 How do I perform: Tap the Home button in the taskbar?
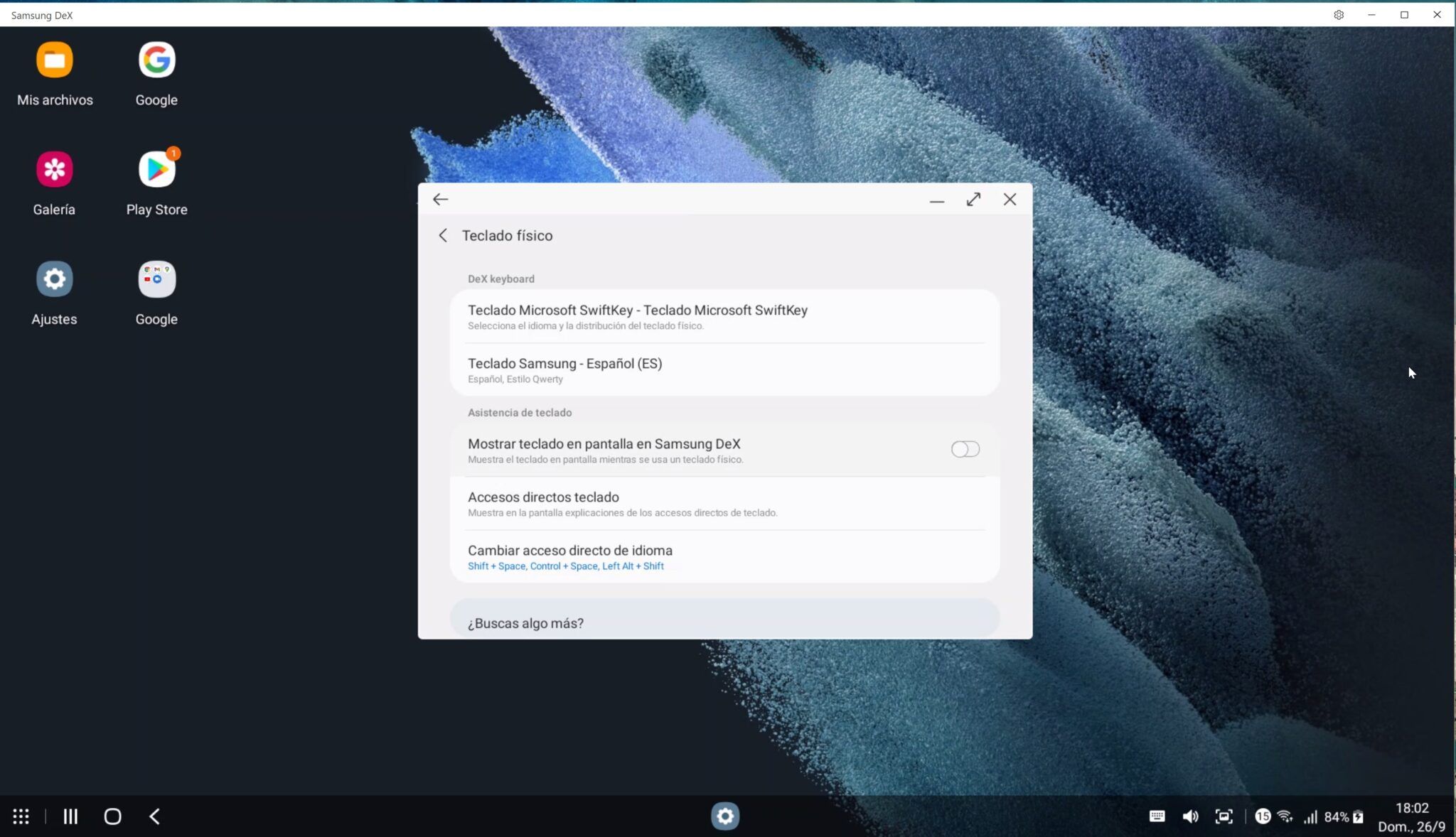pyautogui.click(x=112, y=816)
